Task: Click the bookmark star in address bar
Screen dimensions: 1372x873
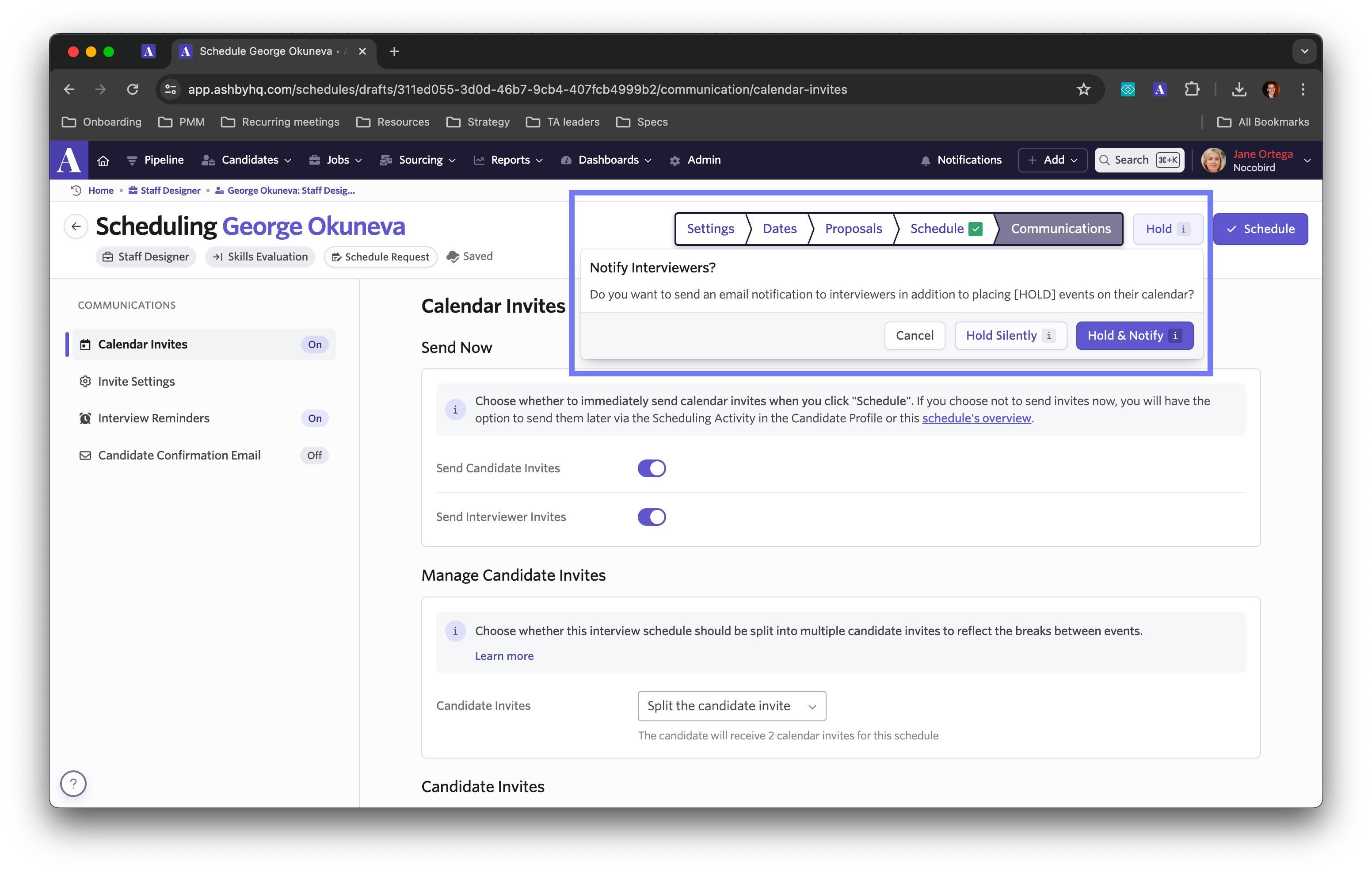Action: 1083,89
